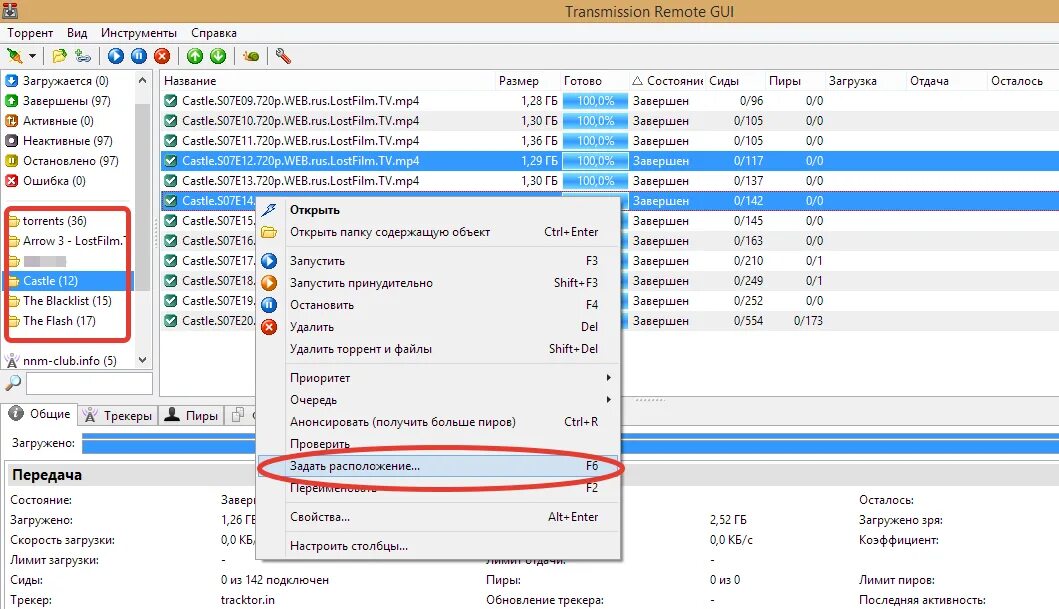Open the Инструменты menu
The height and width of the screenshot is (609, 1059).
[x=139, y=32]
